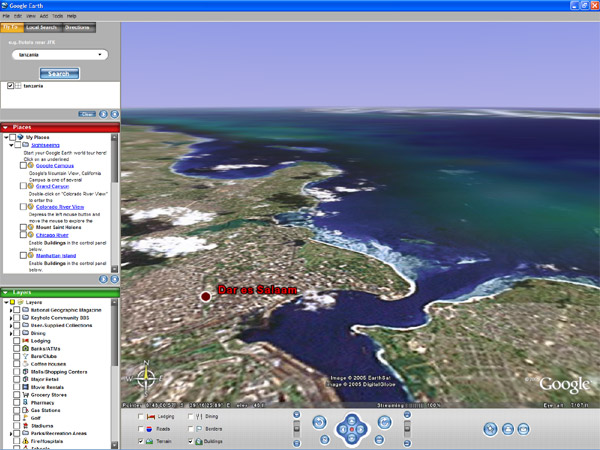Collapse the Layers panel header triangle

(x=6, y=293)
